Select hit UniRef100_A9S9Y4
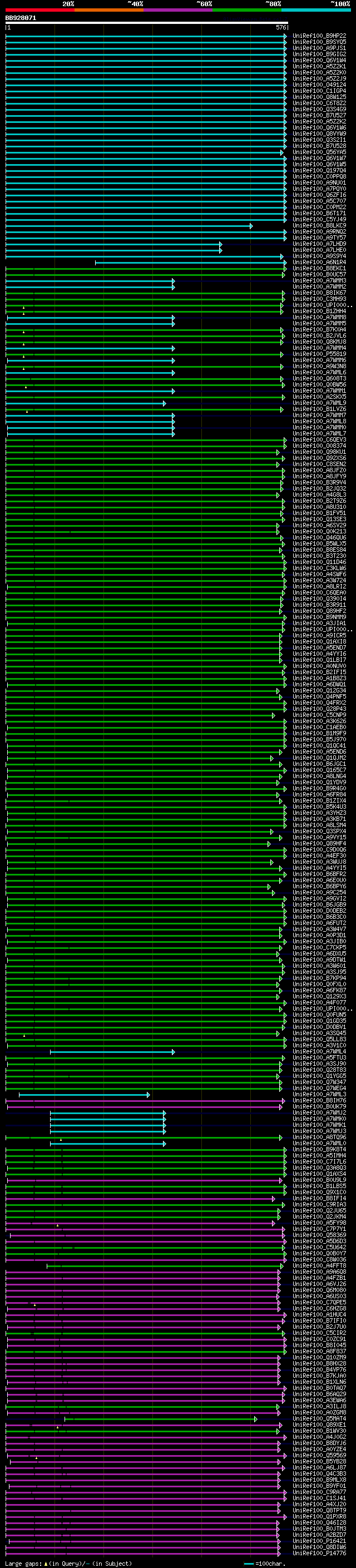 [319, 256]
